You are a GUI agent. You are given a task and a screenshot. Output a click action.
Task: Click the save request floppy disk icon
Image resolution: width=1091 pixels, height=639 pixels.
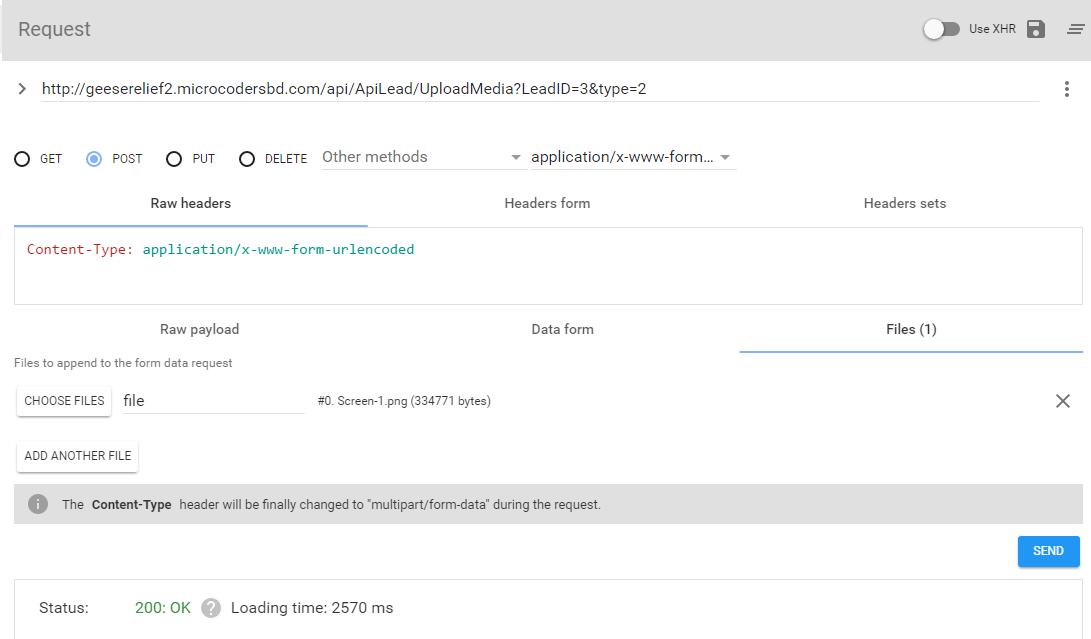click(x=1036, y=29)
